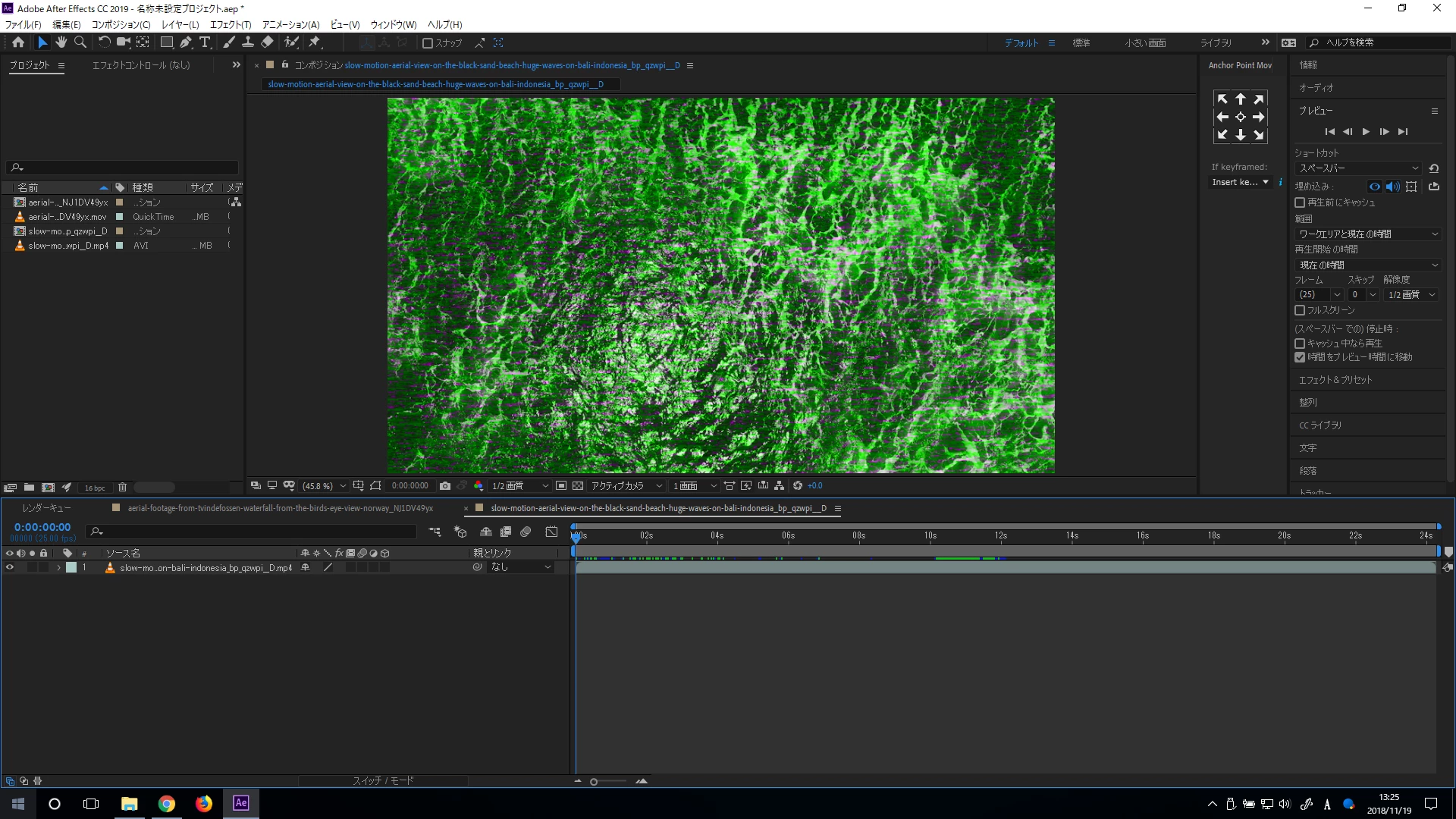The width and height of the screenshot is (1456, 819).
Task: Expand layer 1 properties triangle
Action: point(58,567)
